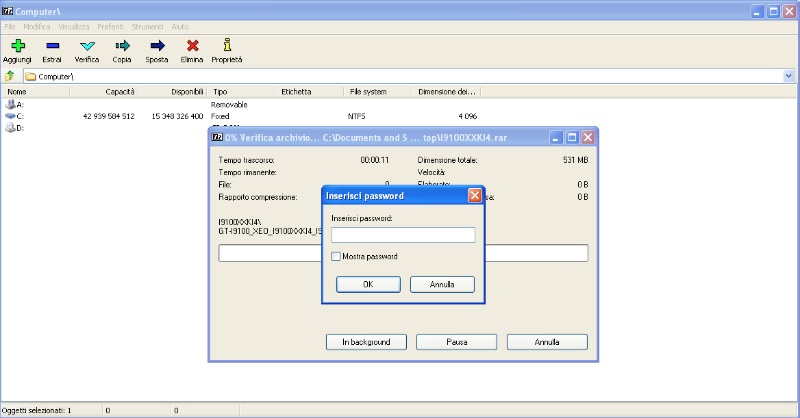Enable the Mostra password checkbox

[337, 257]
